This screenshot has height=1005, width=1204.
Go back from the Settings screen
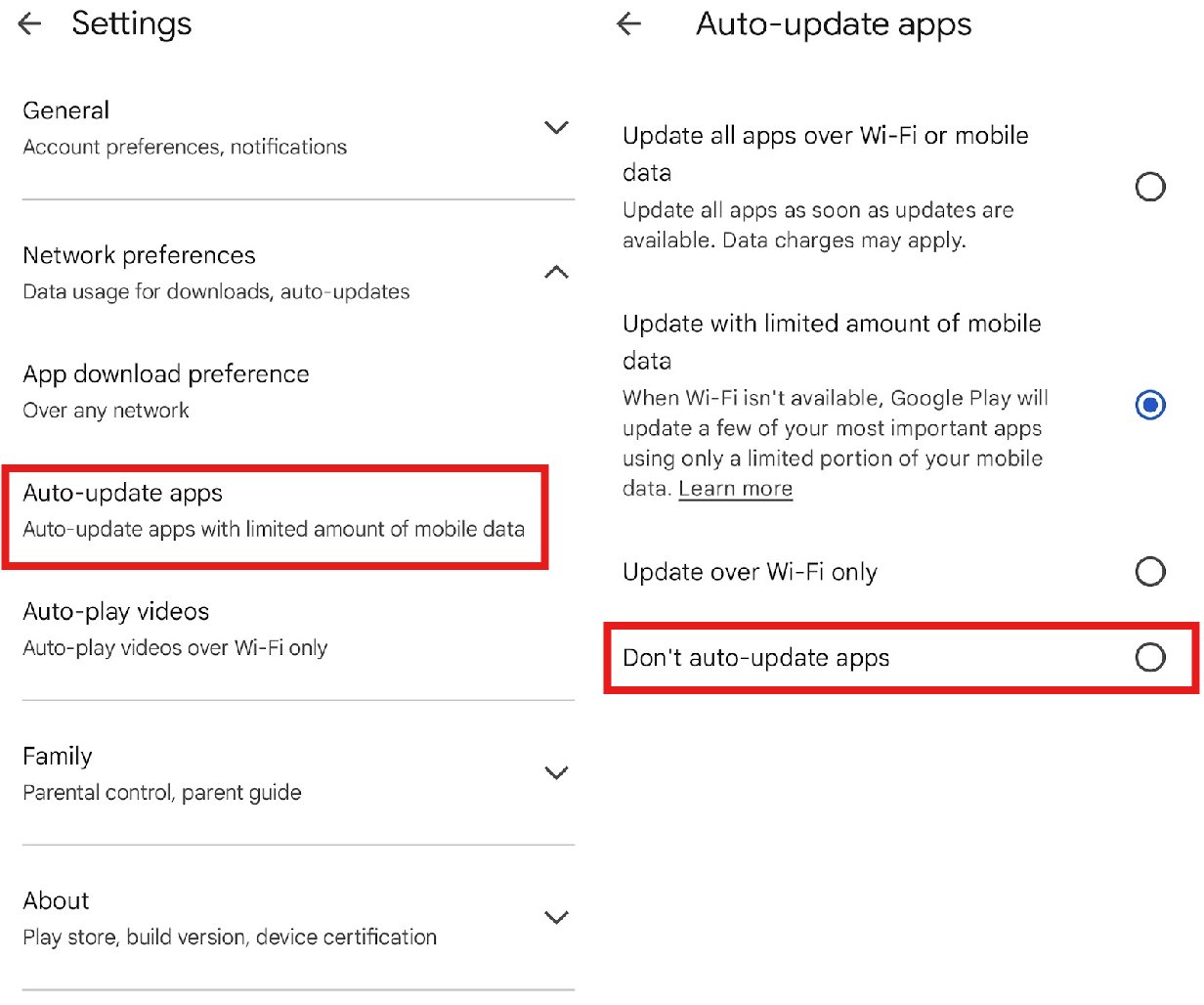click(30, 24)
